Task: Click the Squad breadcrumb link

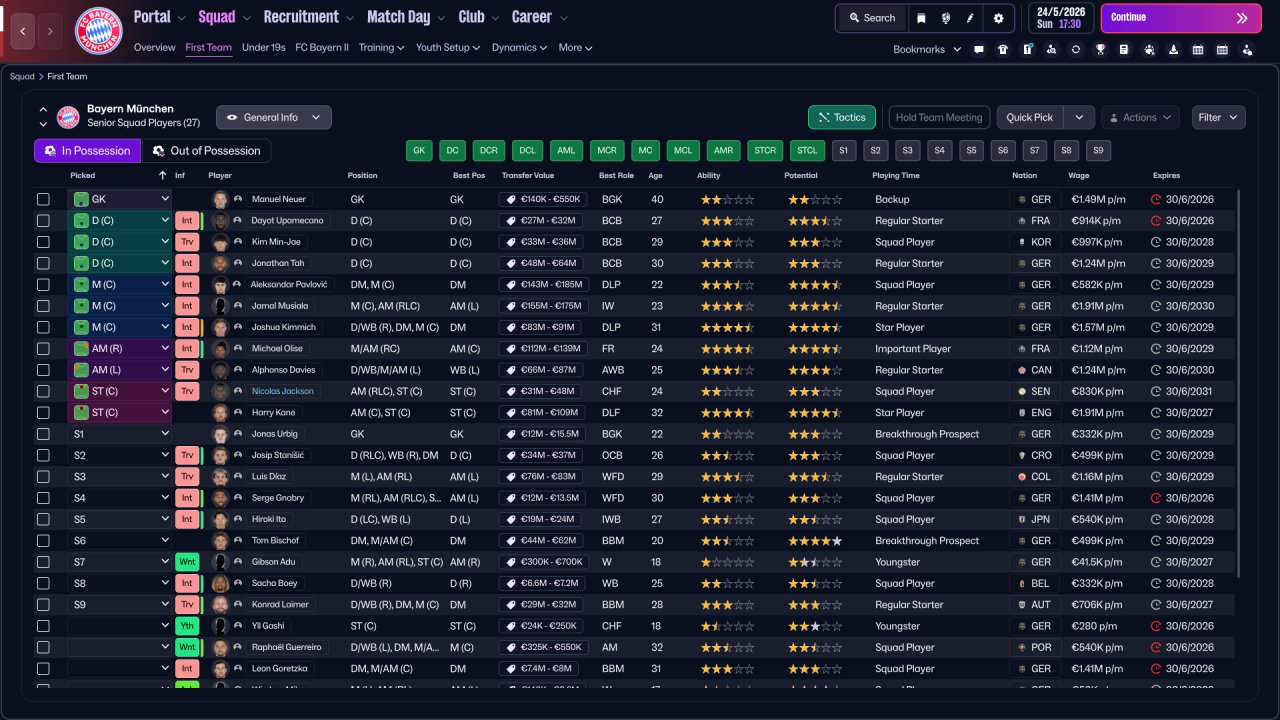Action: pyautogui.click(x=22, y=76)
